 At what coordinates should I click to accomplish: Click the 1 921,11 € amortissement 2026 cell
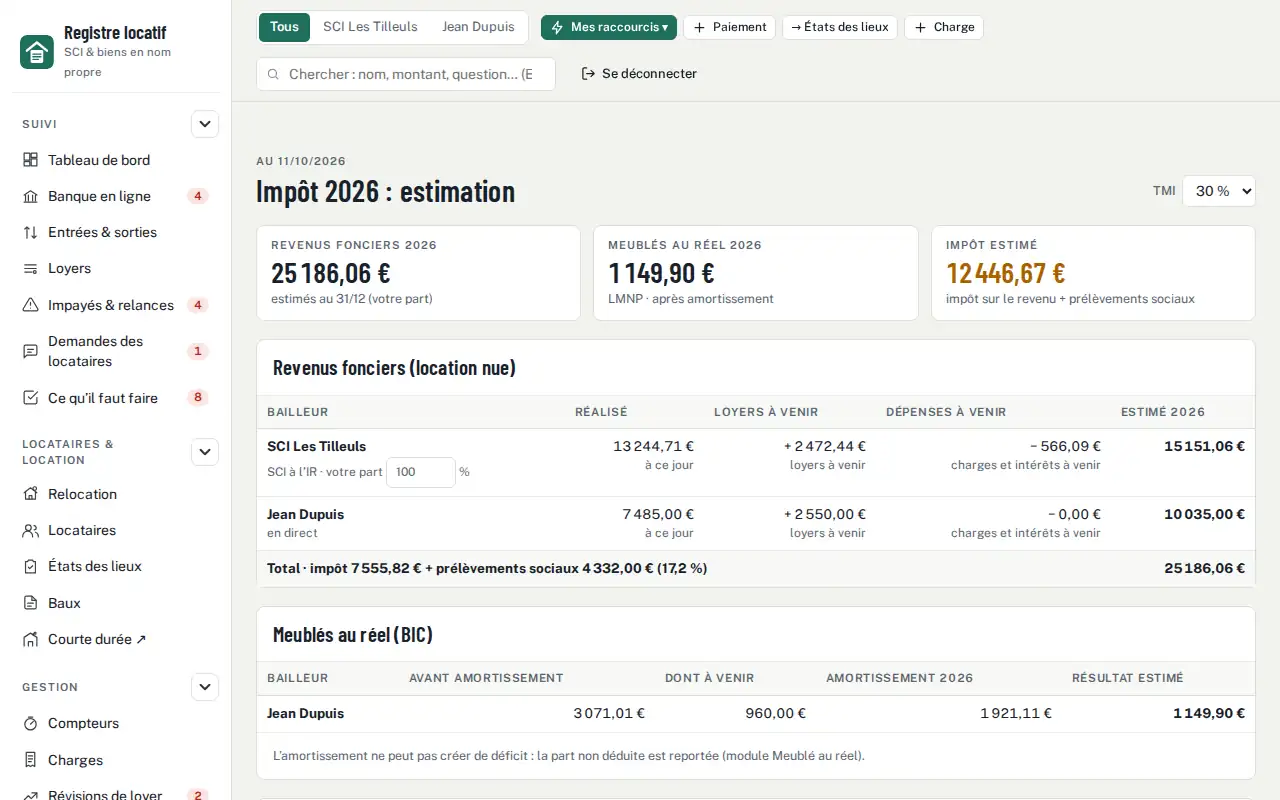click(x=1016, y=713)
